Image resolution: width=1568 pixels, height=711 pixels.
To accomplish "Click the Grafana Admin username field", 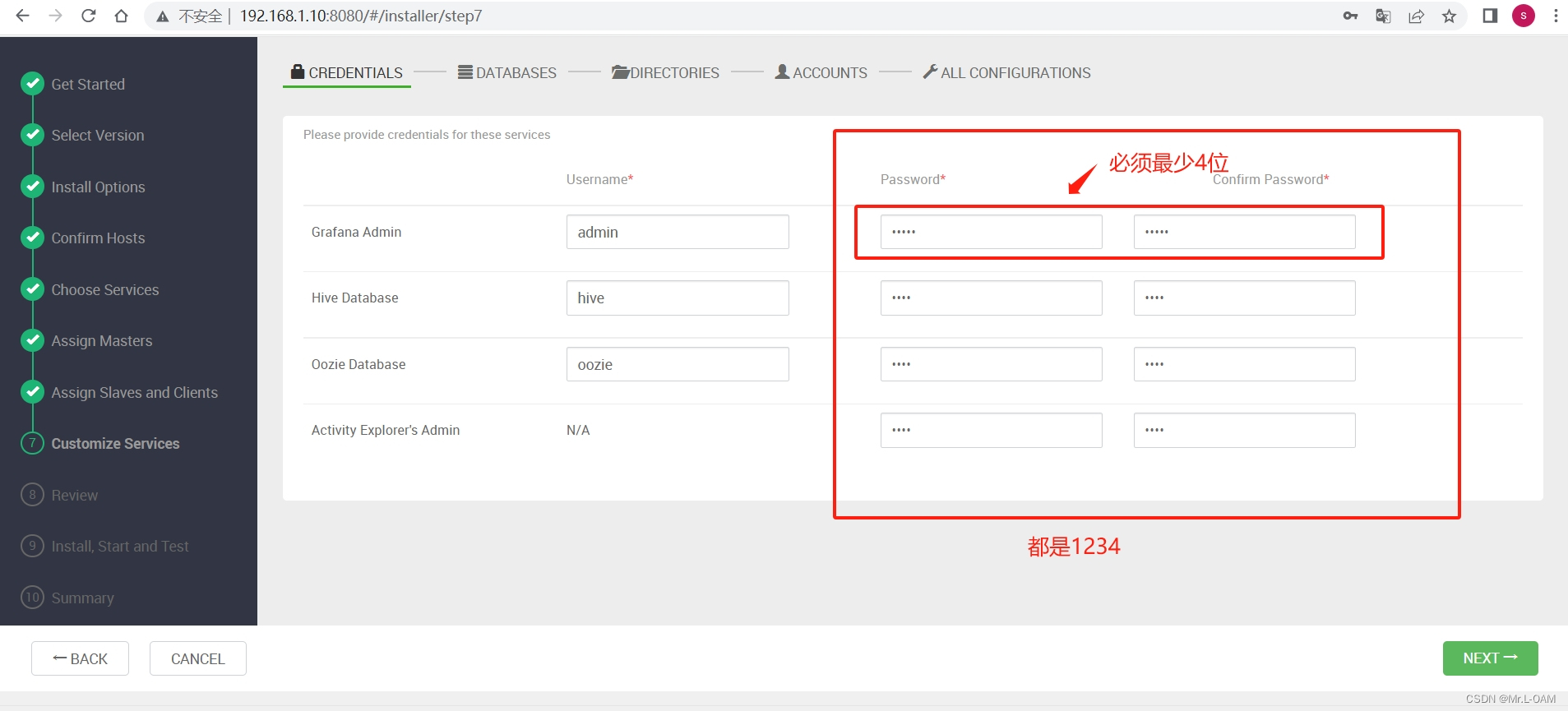I will (678, 232).
